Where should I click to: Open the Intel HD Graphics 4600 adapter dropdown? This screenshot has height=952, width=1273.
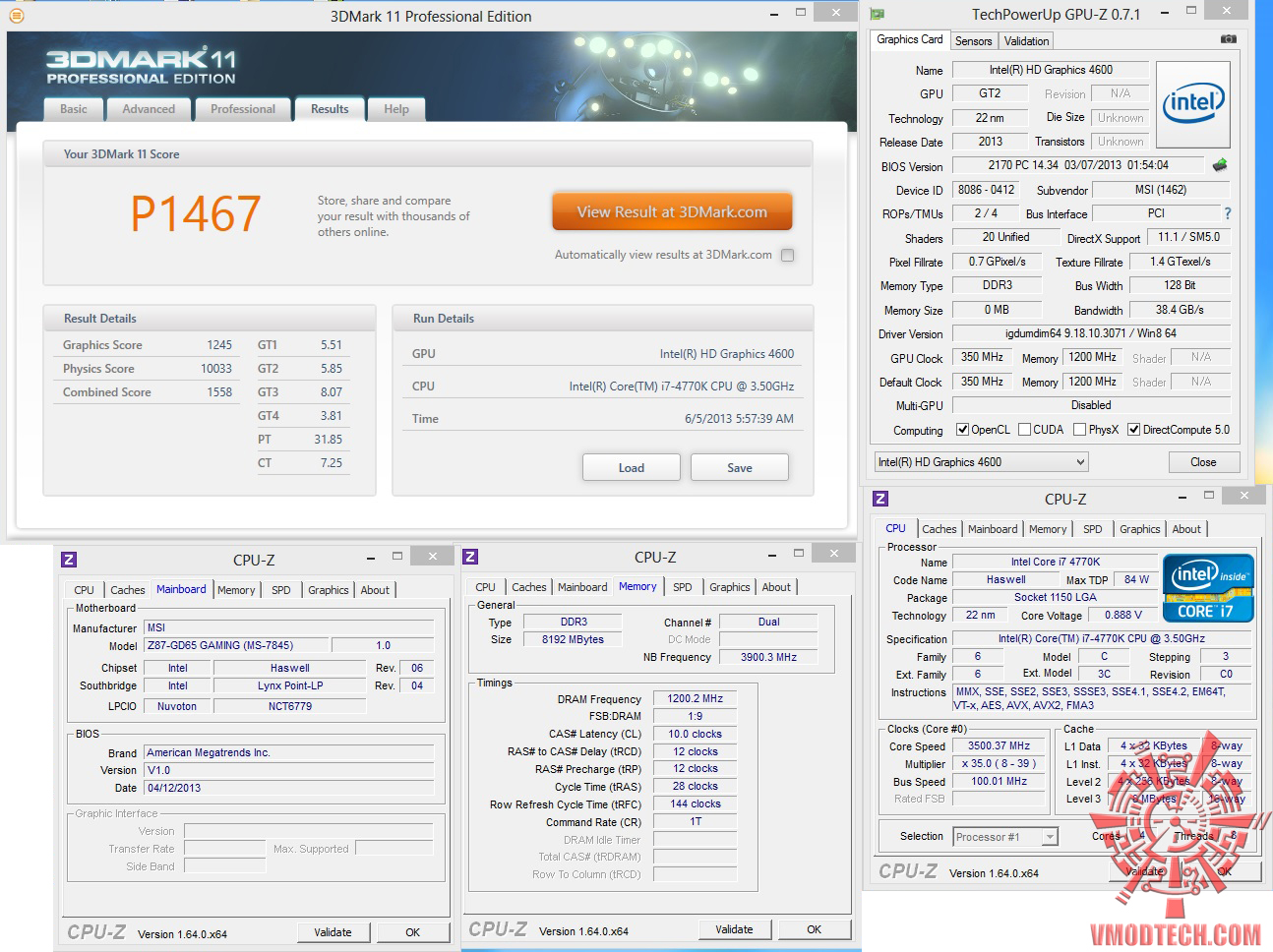tap(982, 462)
